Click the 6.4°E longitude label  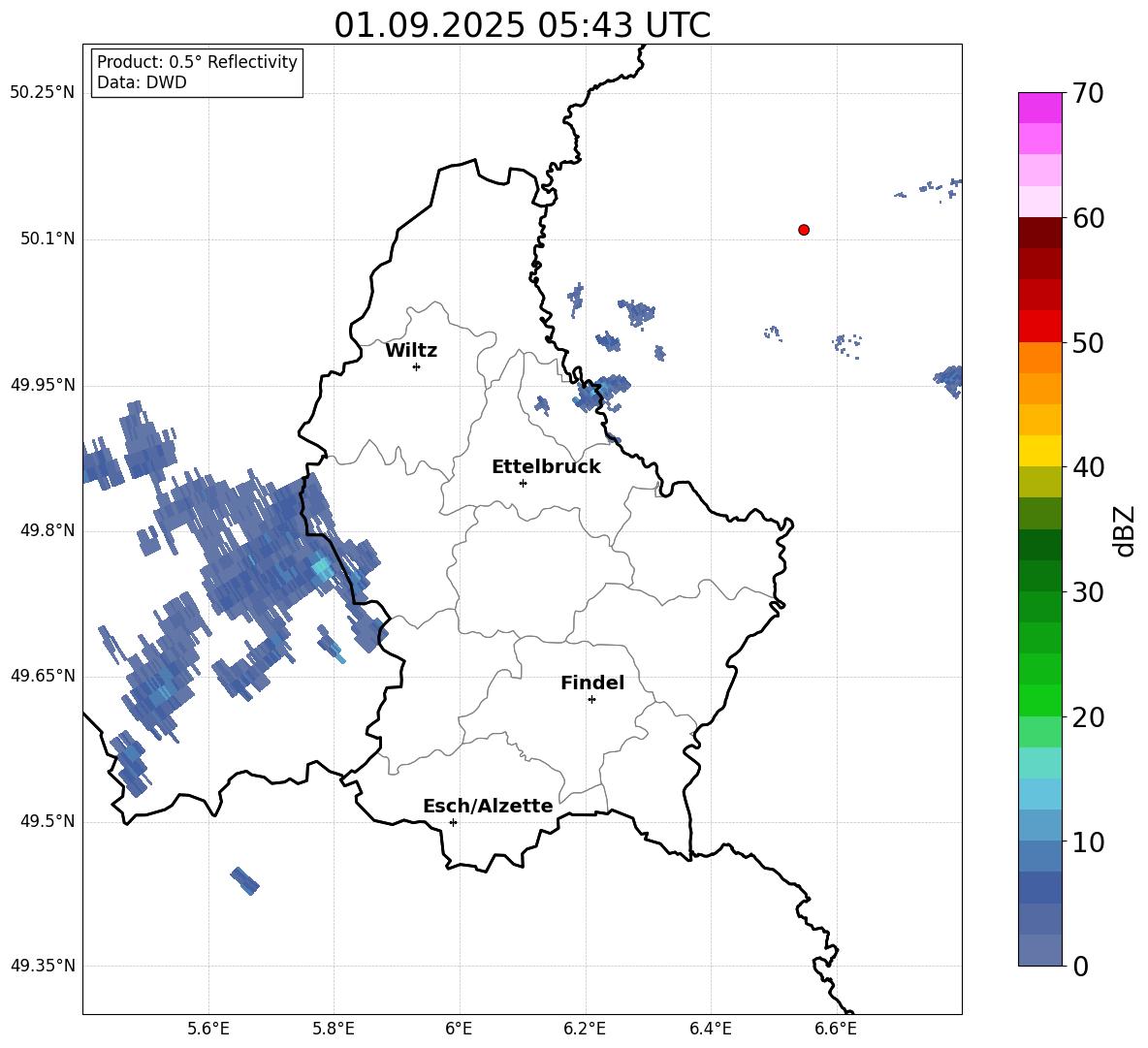pyautogui.click(x=710, y=1029)
